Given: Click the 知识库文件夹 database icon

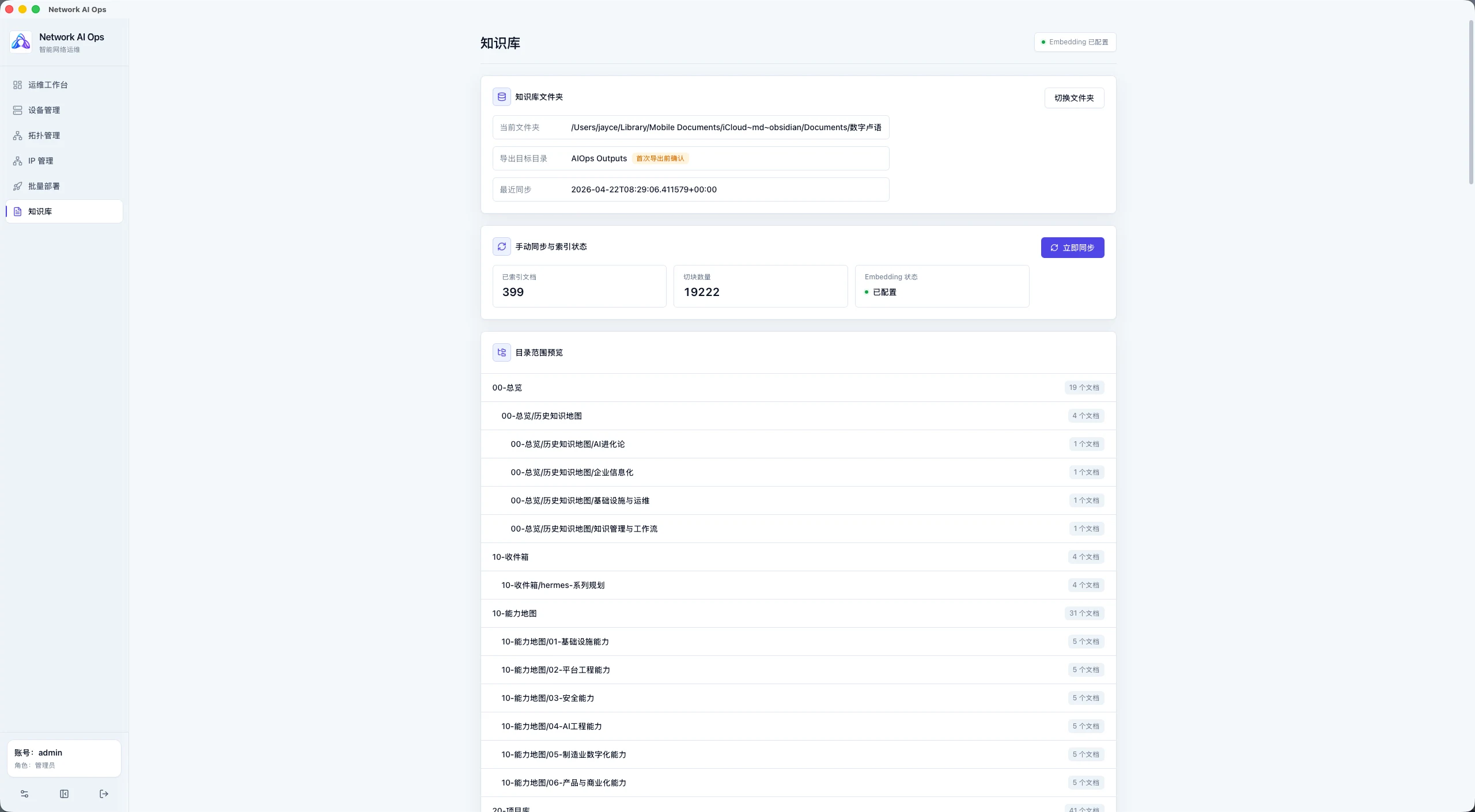Looking at the screenshot, I should (502, 97).
